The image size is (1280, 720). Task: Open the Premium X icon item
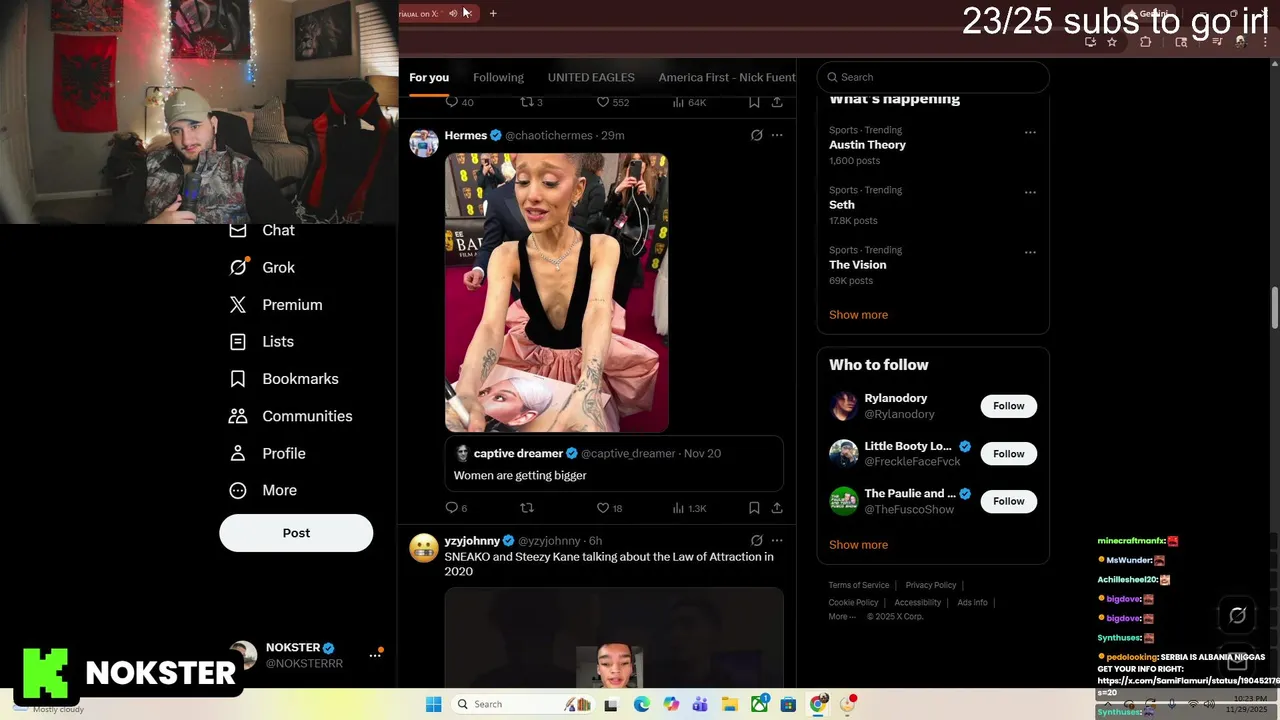275,305
